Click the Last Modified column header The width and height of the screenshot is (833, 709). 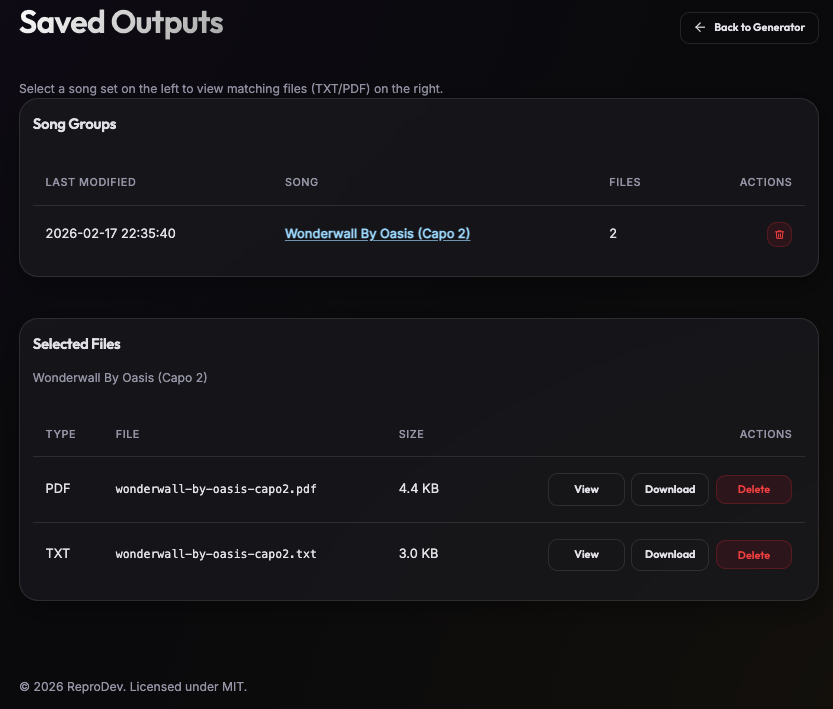(91, 182)
